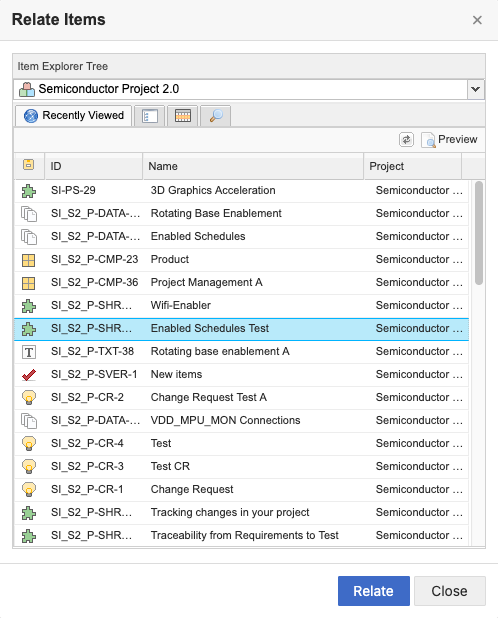Image resolution: width=498 pixels, height=618 pixels.
Task: Click ID cell SI-PS-29
Action: tap(73, 190)
